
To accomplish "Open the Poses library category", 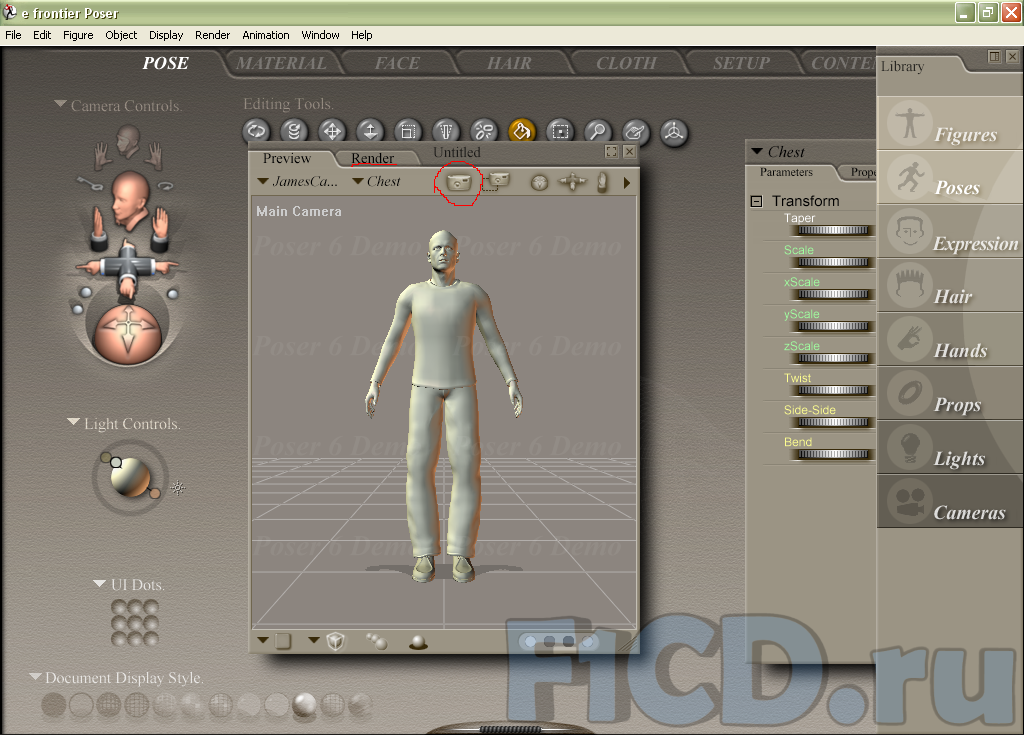I will click(x=949, y=178).
